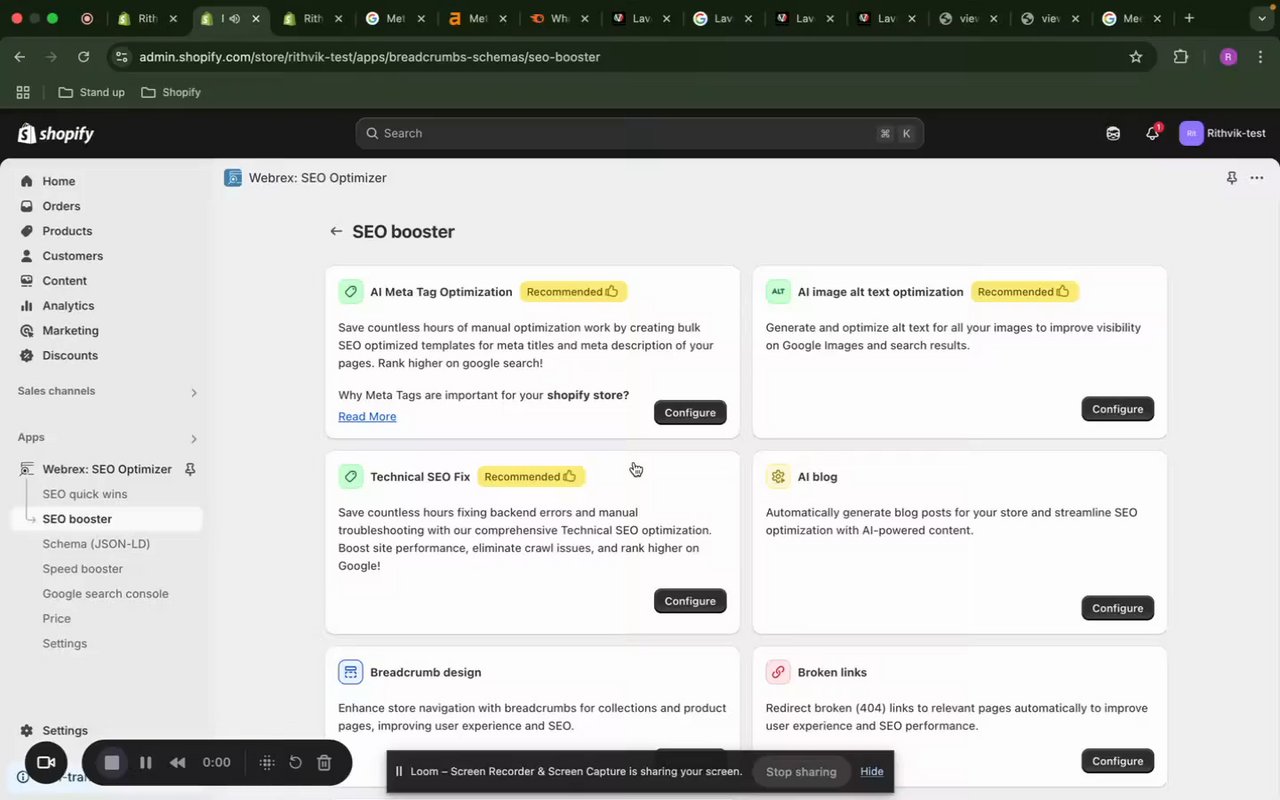
Task: Click the AI blog gear icon
Action: tap(778, 477)
